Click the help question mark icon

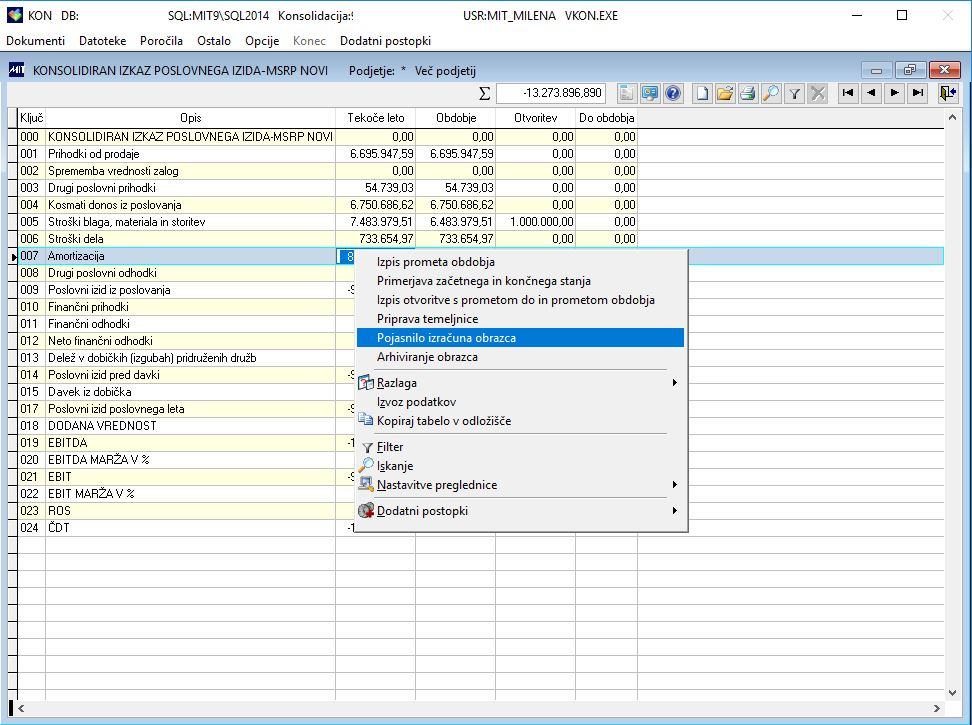click(673, 93)
